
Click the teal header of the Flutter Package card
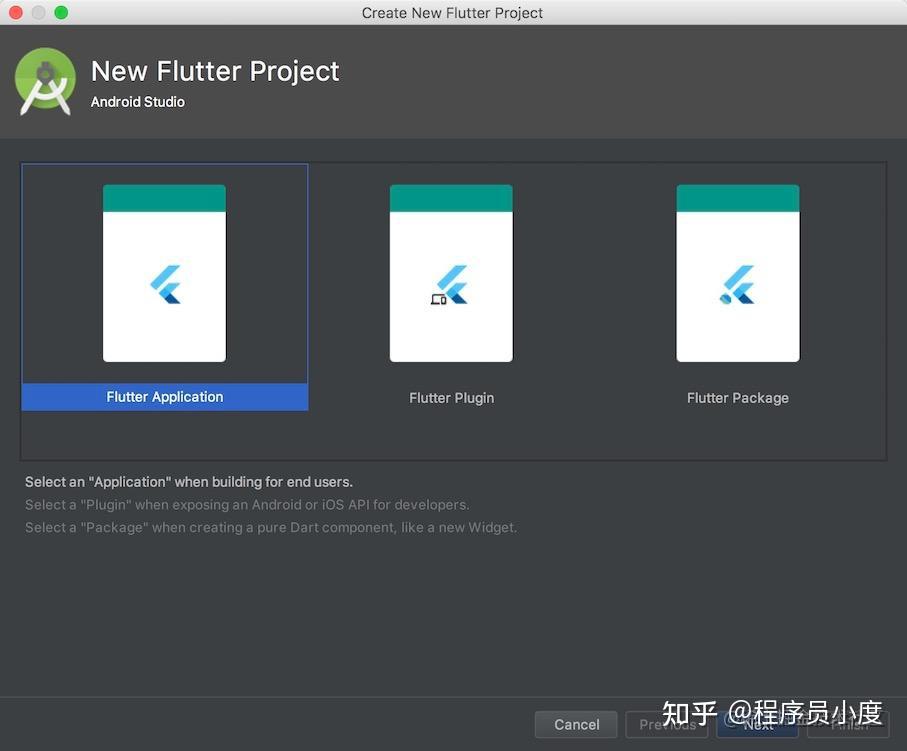tap(738, 197)
